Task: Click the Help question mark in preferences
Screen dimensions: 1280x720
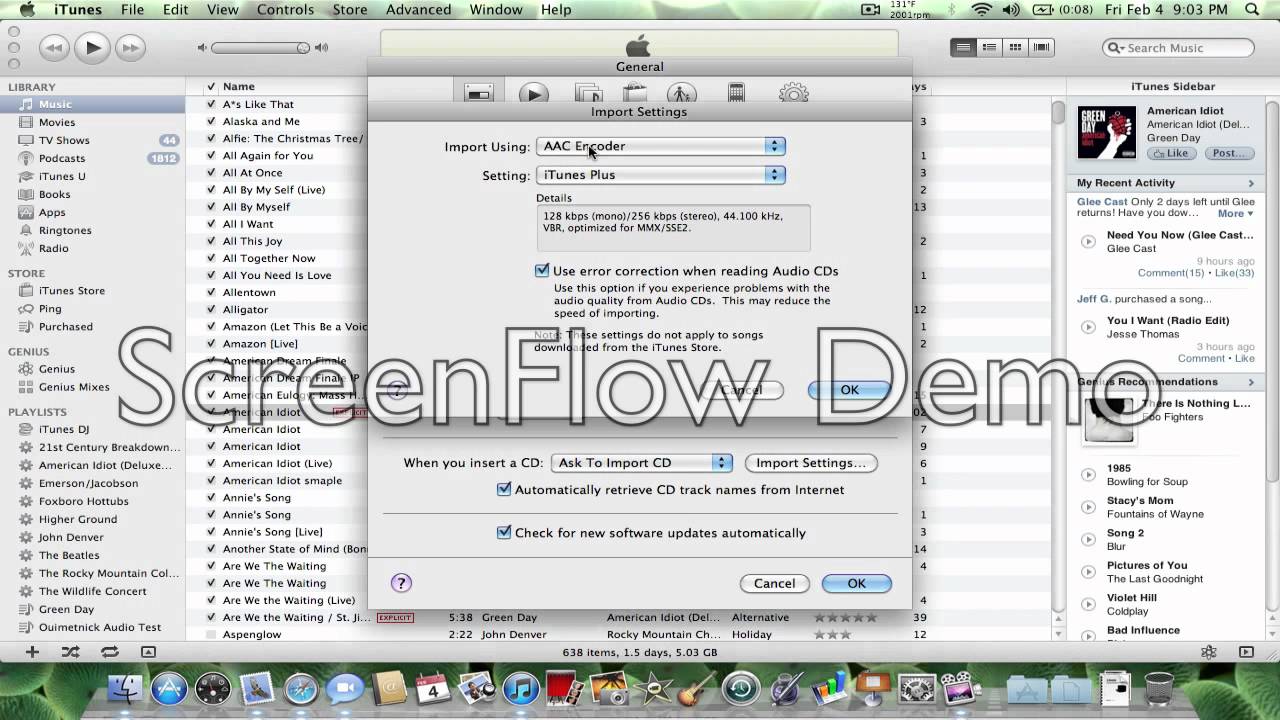Action: point(401,583)
